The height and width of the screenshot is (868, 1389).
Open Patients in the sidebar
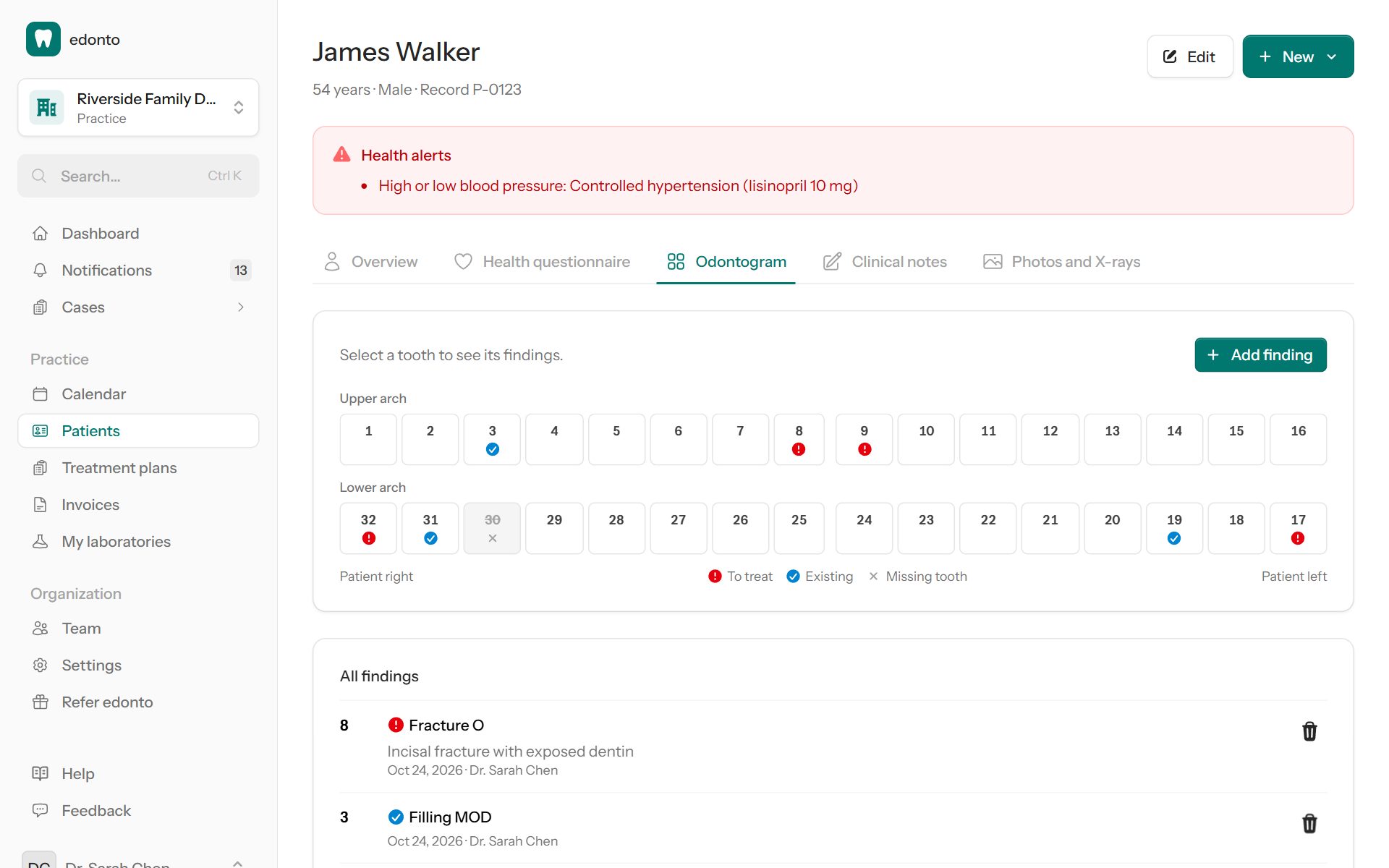pyautogui.click(x=138, y=431)
